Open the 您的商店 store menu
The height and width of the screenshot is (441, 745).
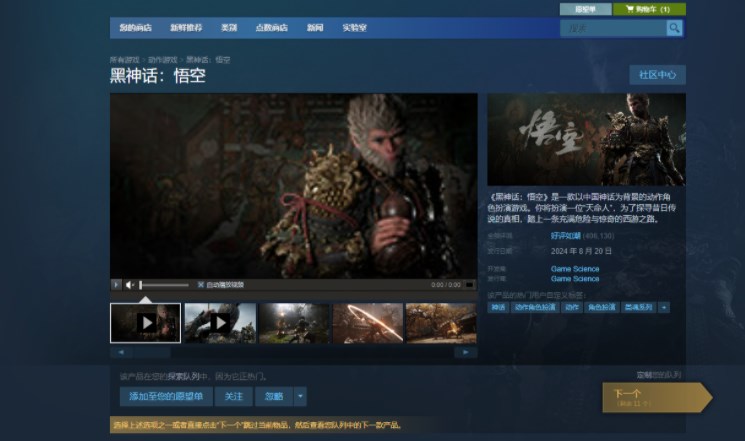tap(135, 28)
